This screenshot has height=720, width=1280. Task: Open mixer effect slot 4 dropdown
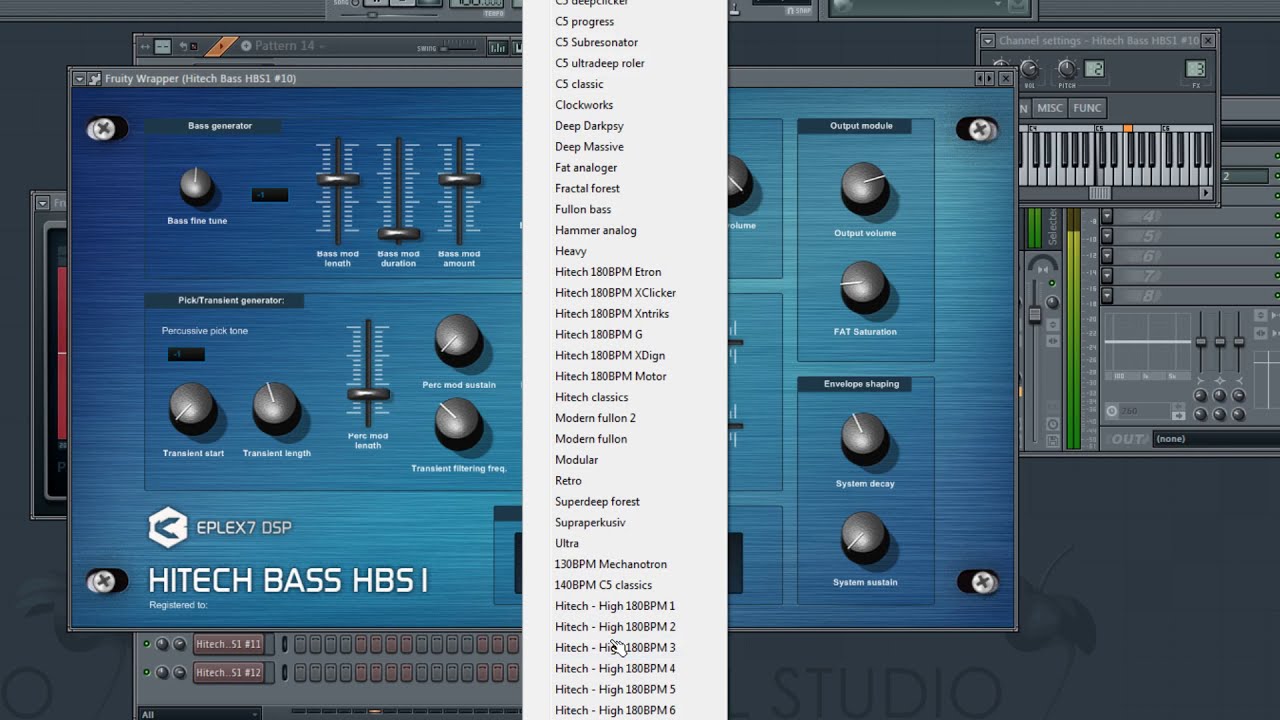pos(1107,216)
